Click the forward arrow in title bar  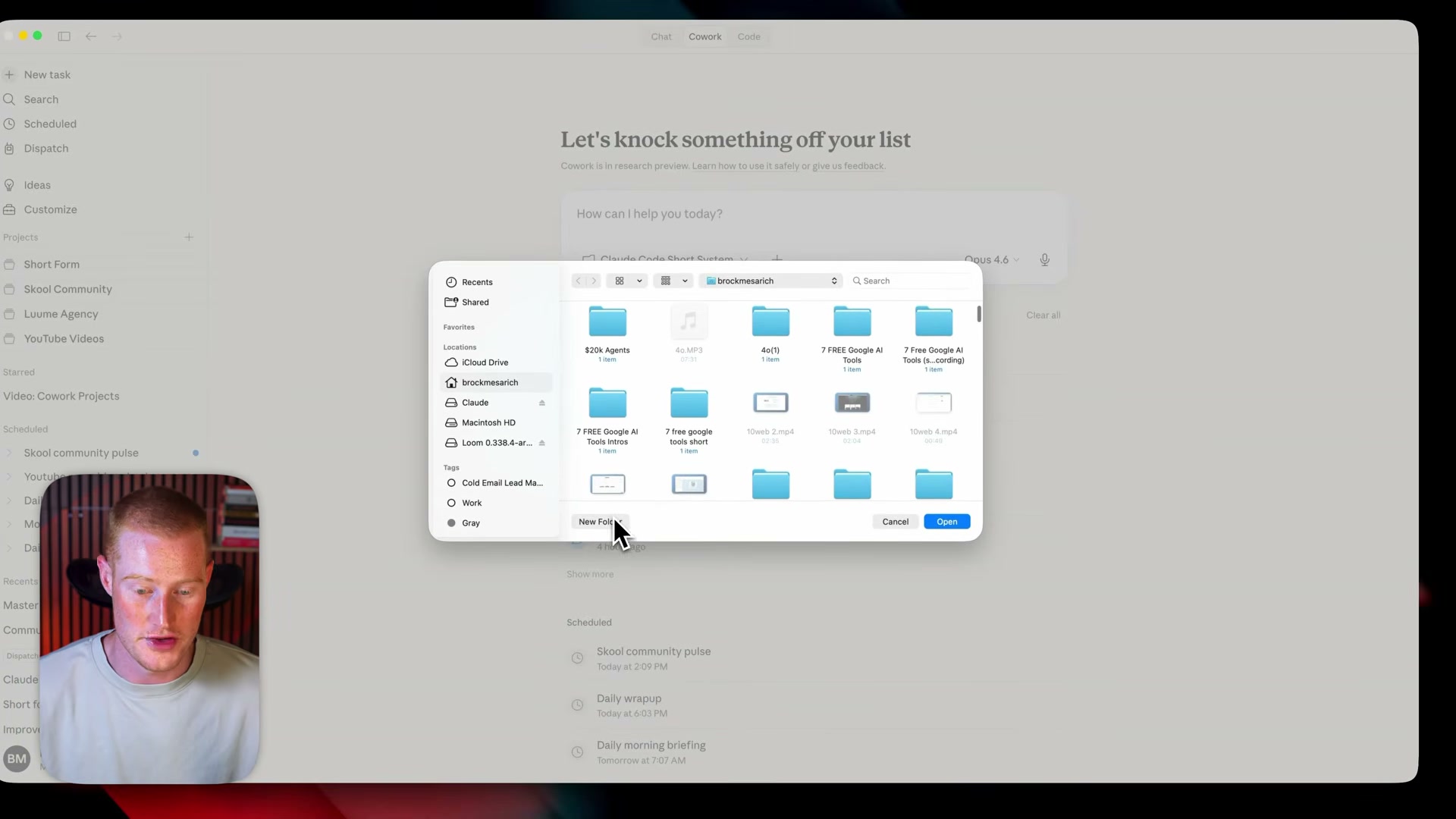[117, 36]
